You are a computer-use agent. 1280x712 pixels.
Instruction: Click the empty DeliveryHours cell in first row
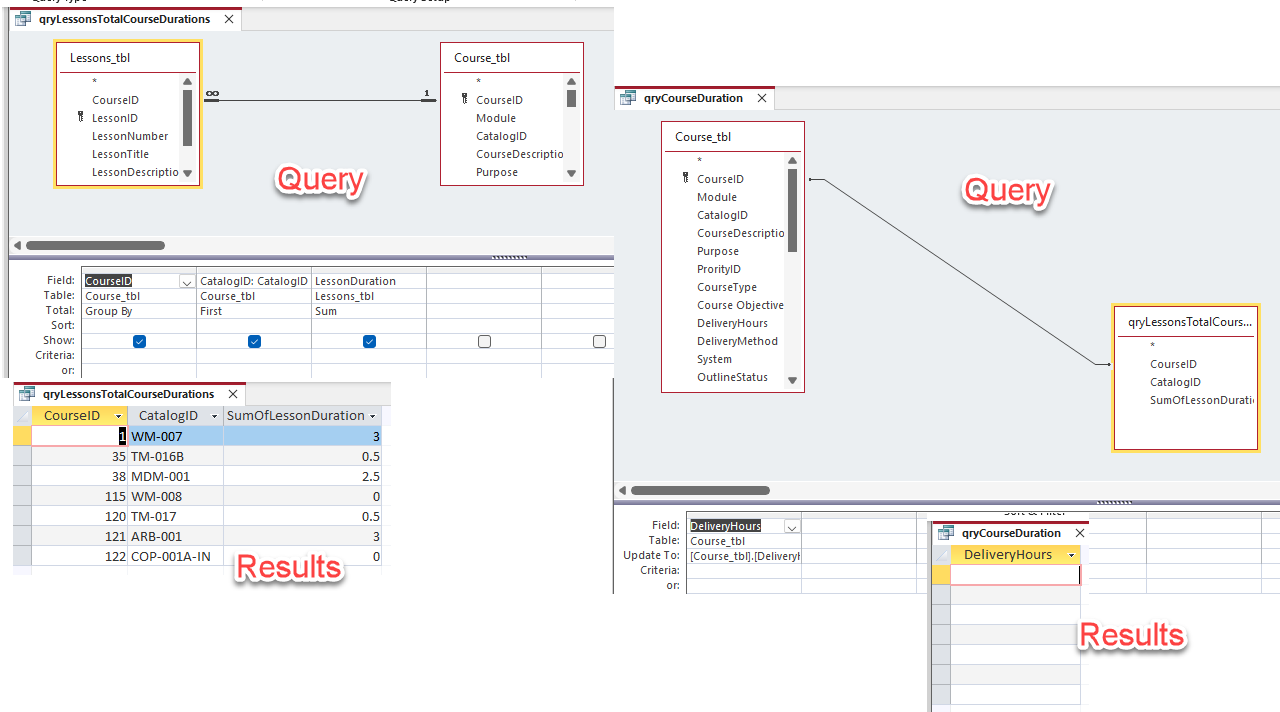pyautogui.click(x=1015, y=575)
